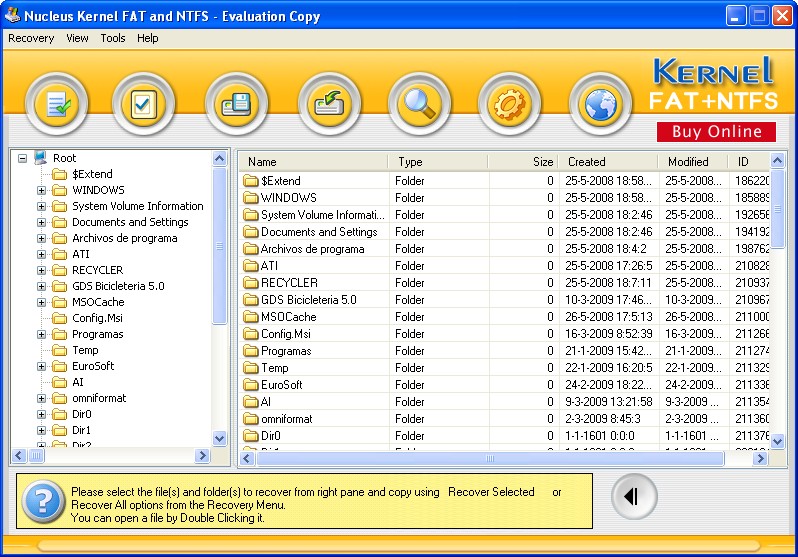The height and width of the screenshot is (557, 798).
Task: Click omniformat folder icon in file list
Action: 250,419
